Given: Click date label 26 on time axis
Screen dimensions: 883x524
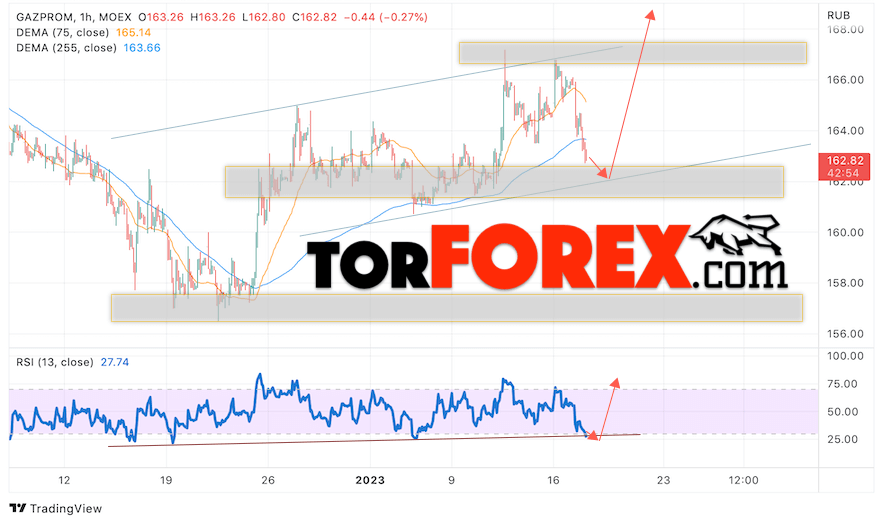Looking at the screenshot, I should tap(268, 480).
